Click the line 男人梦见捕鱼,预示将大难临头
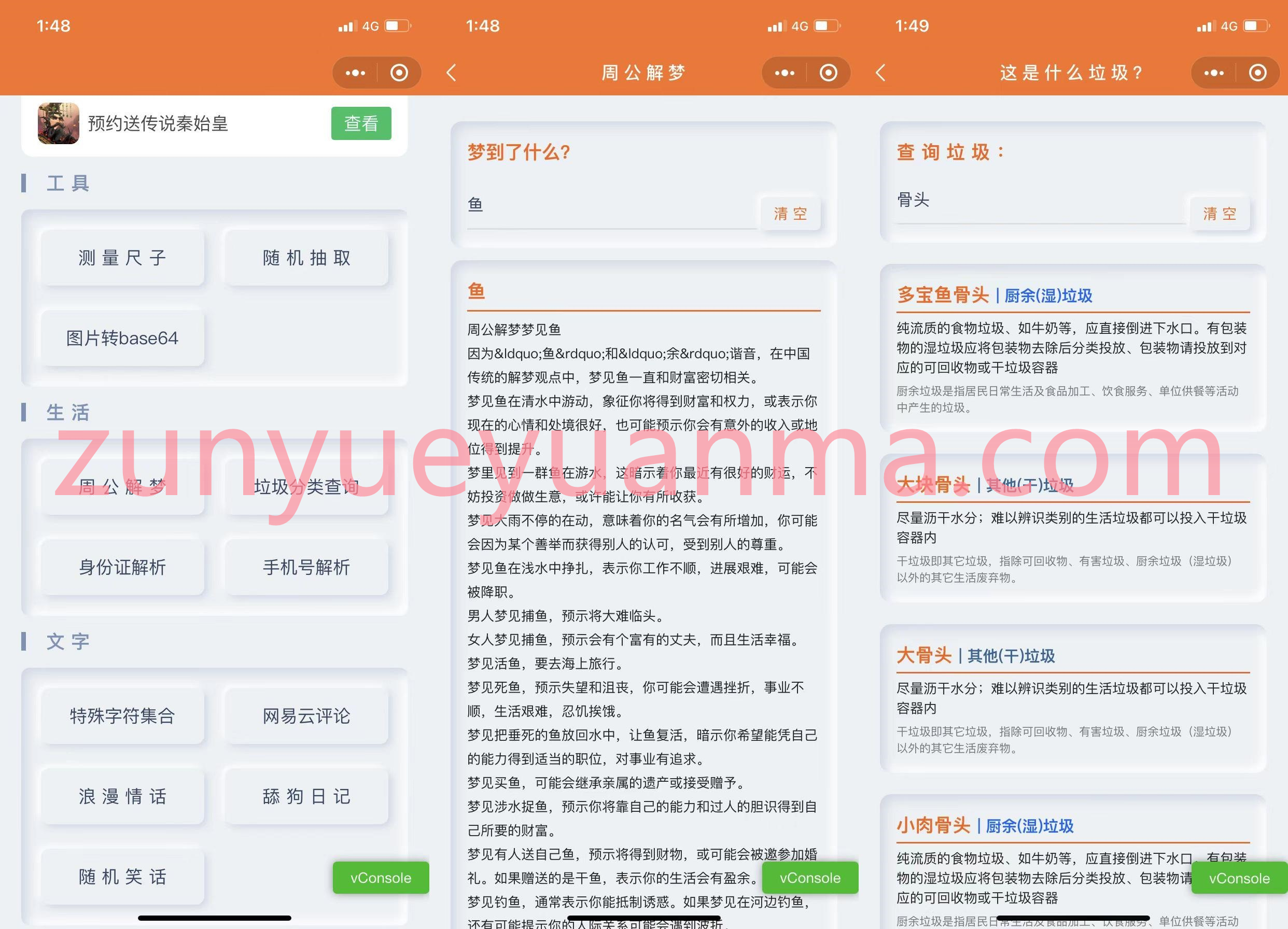The height and width of the screenshot is (929, 1288). pos(565,615)
